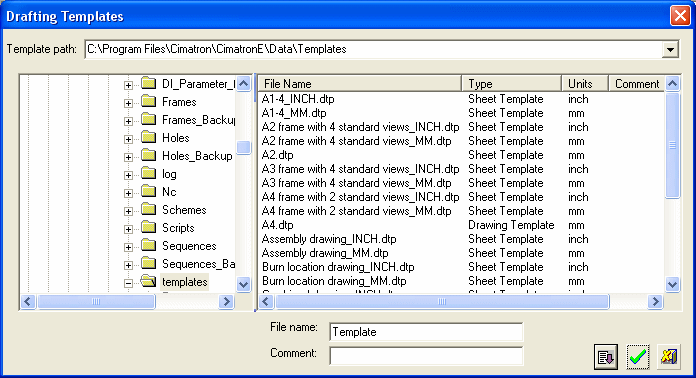Select Burn location drawing_MM.dtp
The image size is (696, 378).
tap(334, 281)
